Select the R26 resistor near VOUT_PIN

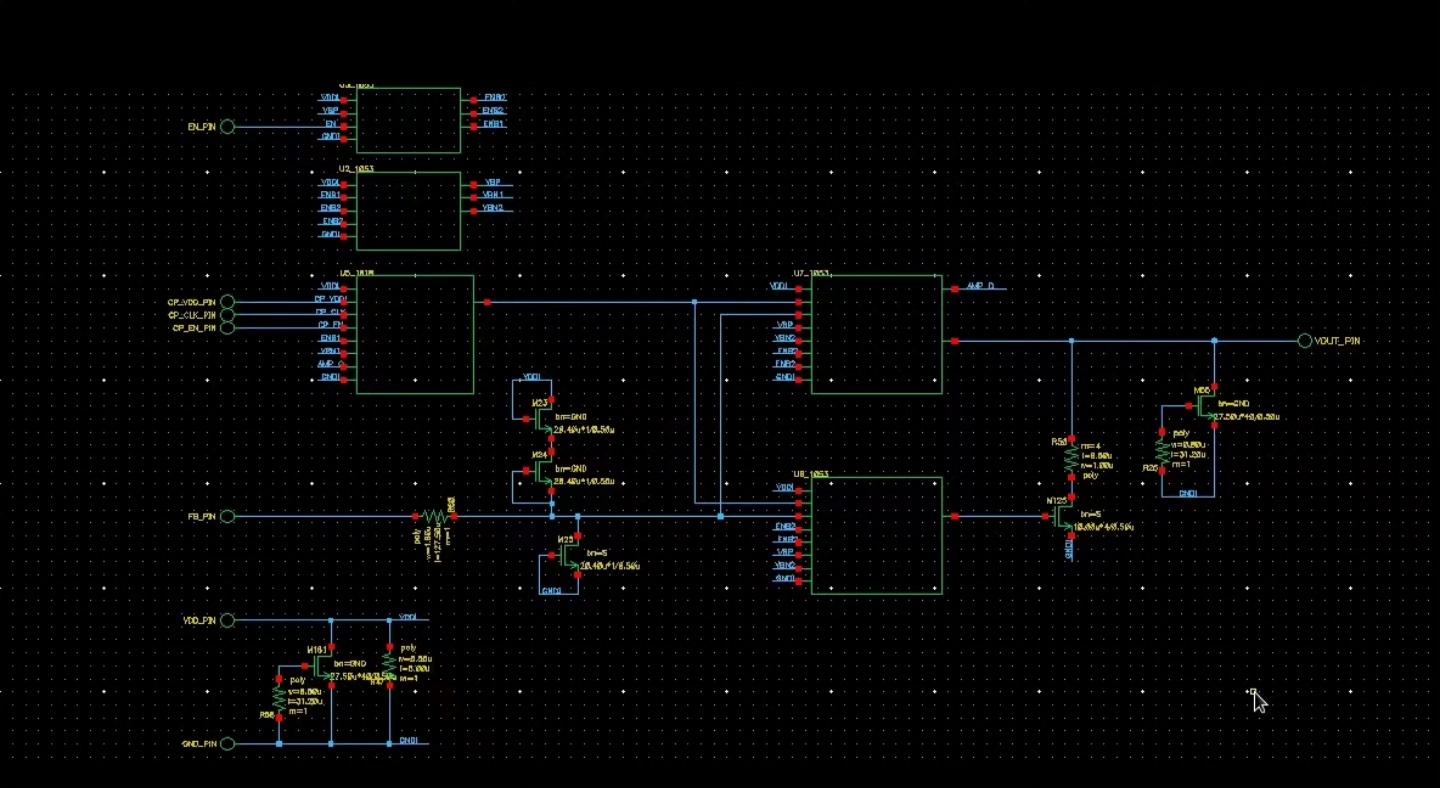1161,451
